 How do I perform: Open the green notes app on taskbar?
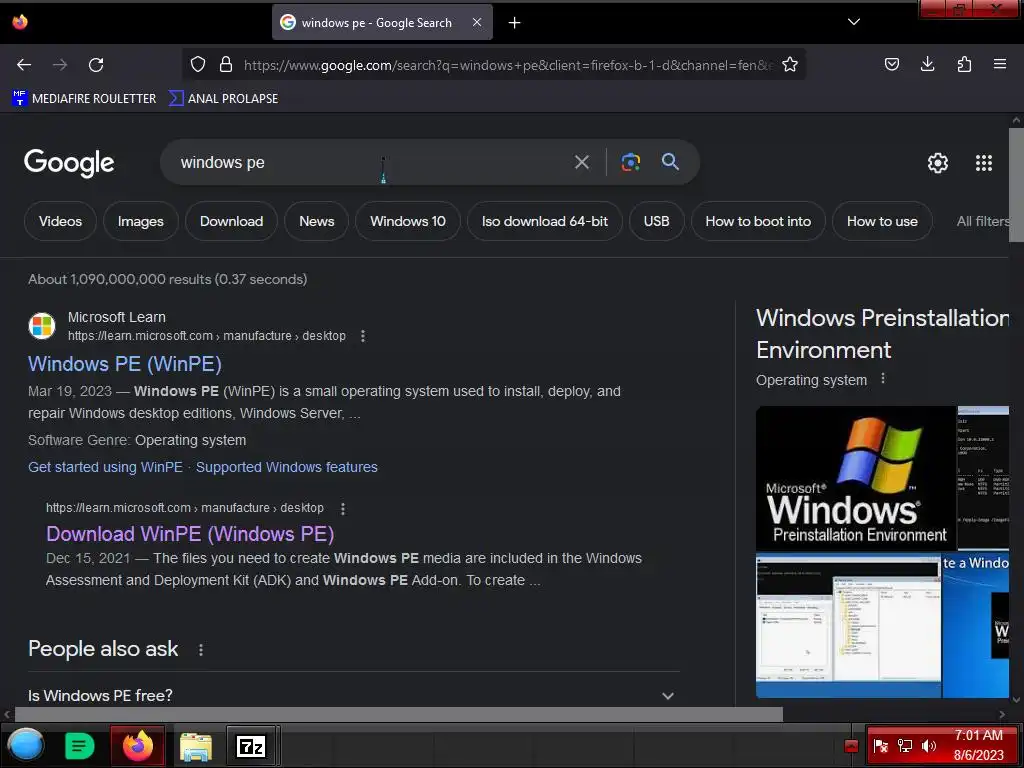[80, 745]
